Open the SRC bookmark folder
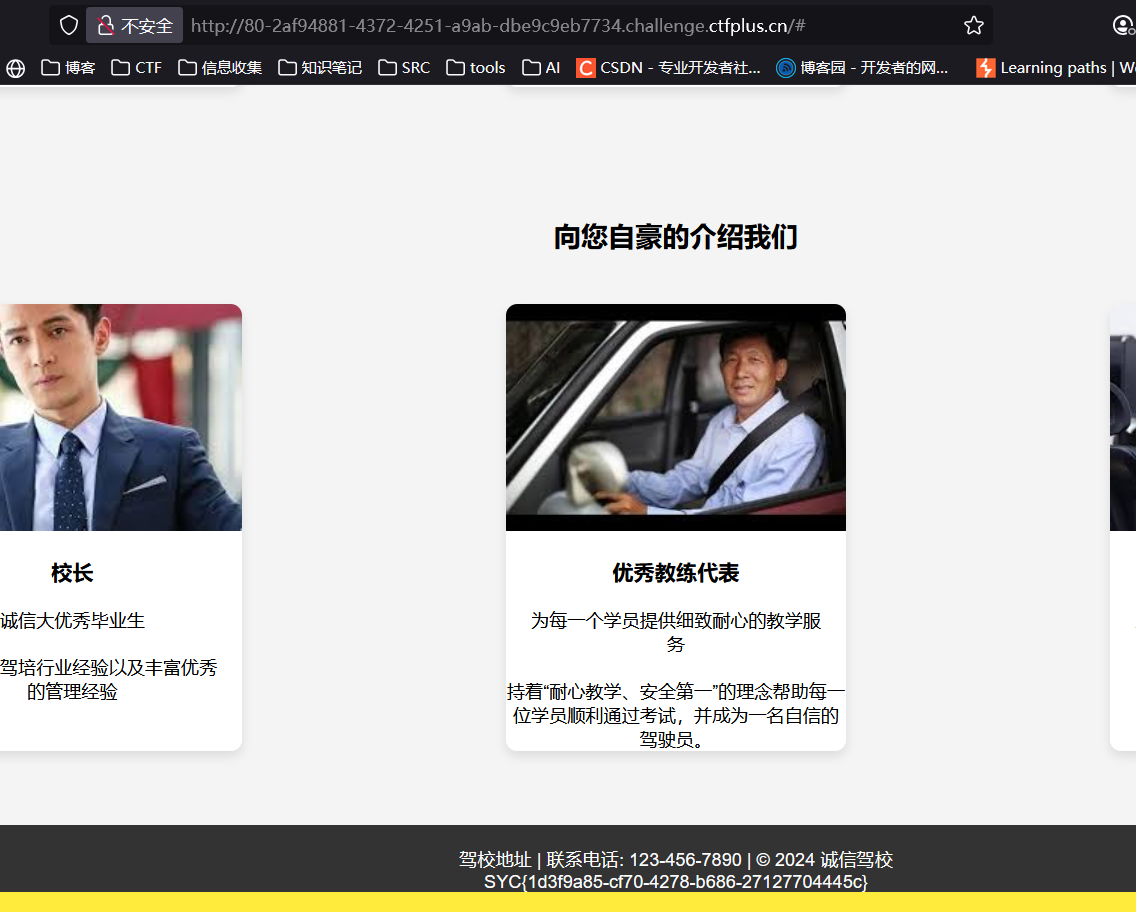This screenshot has height=912, width=1136. pyautogui.click(x=404, y=68)
